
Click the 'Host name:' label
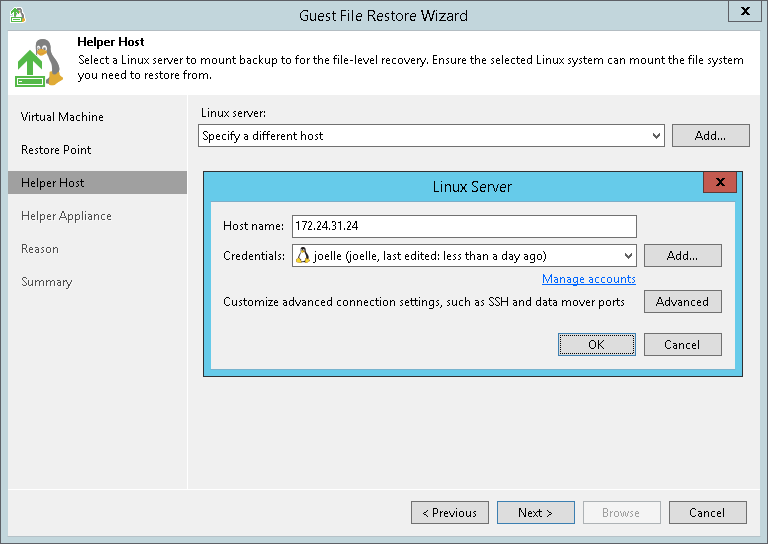(253, 226)
